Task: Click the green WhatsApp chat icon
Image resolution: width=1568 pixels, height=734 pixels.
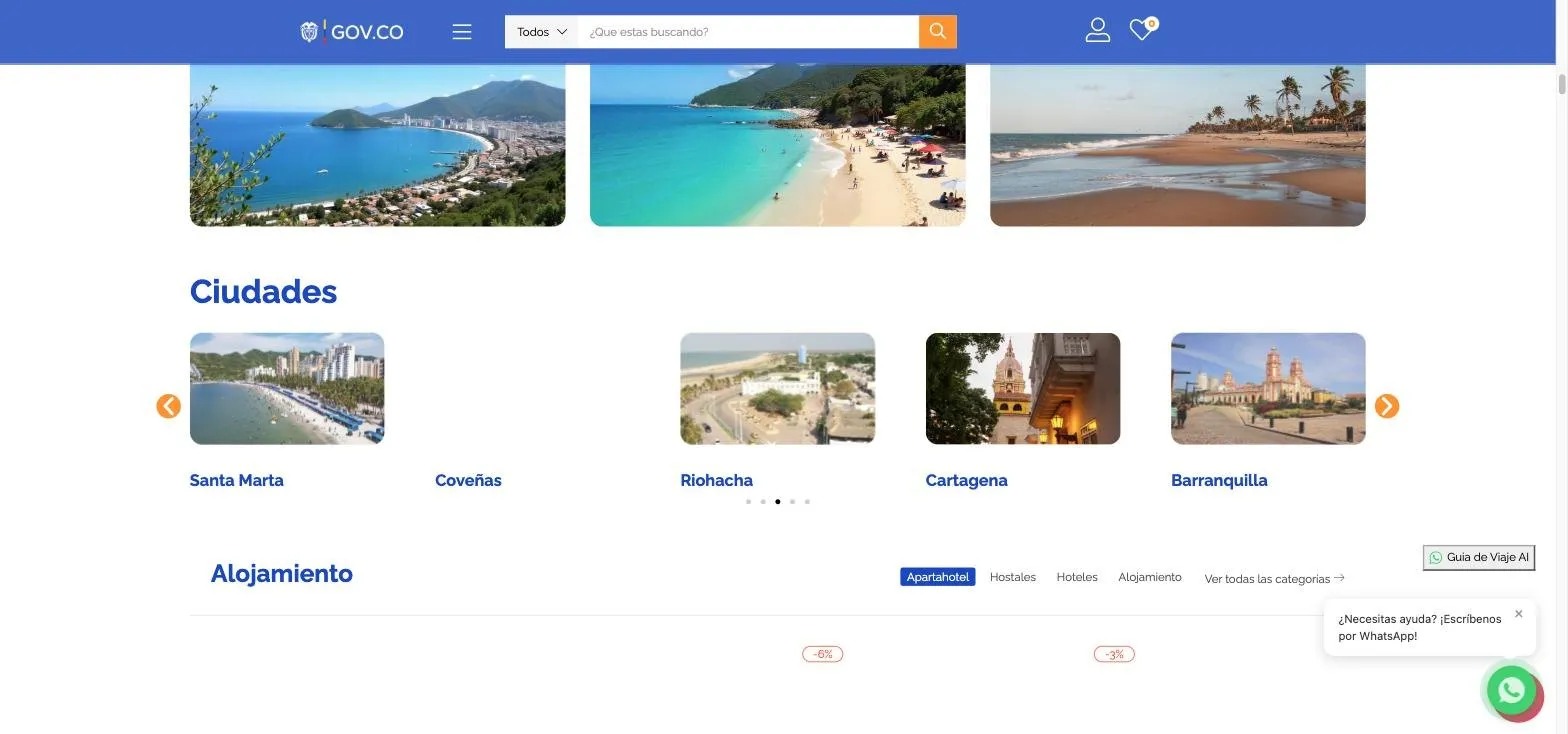Action: (x=1511, y=690)
